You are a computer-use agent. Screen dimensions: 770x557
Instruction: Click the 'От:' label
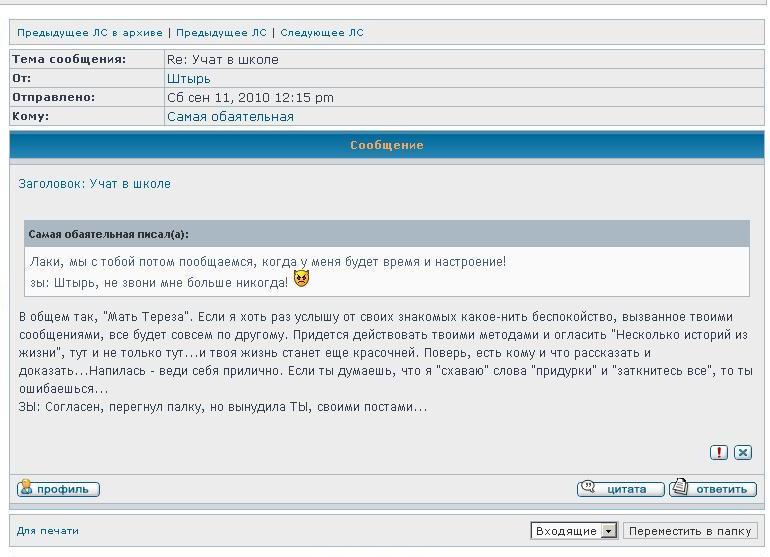pyautogui.click(x=22, y=78)
